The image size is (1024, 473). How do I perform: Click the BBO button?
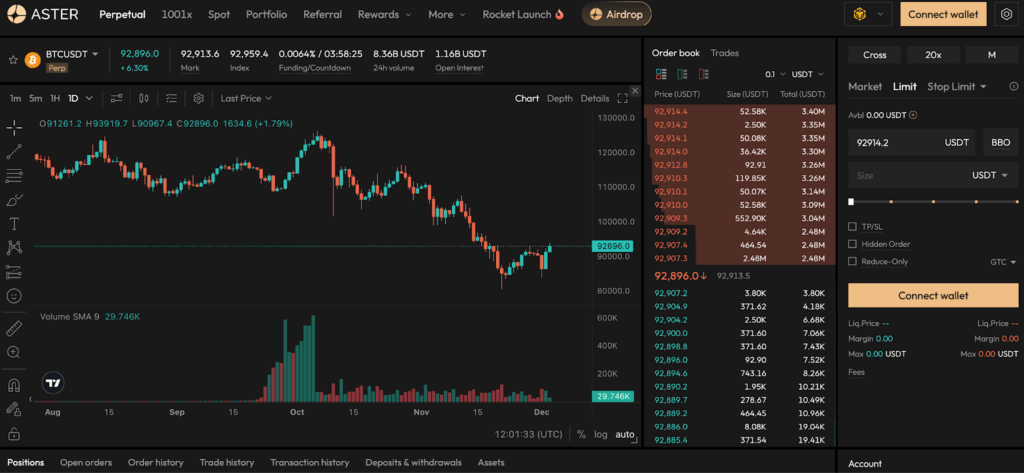1000,142
